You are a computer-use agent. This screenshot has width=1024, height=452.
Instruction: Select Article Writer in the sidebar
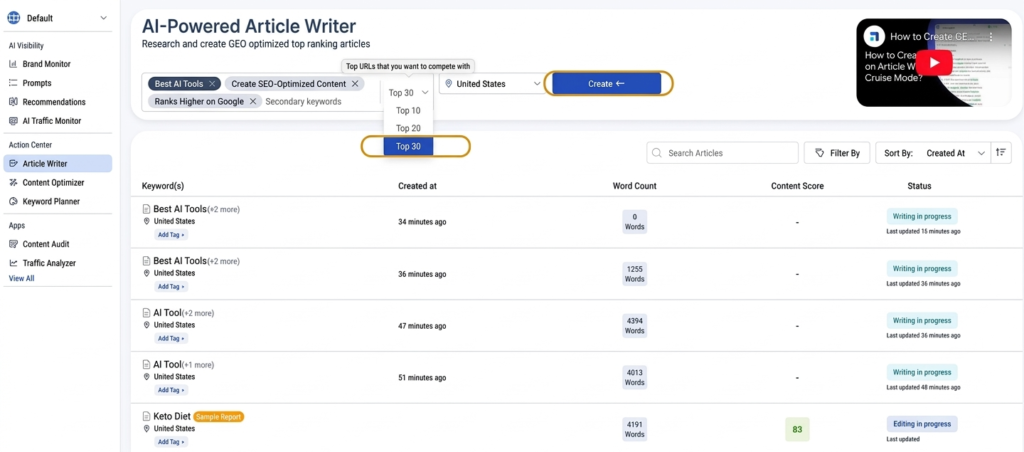pos(57,163)
